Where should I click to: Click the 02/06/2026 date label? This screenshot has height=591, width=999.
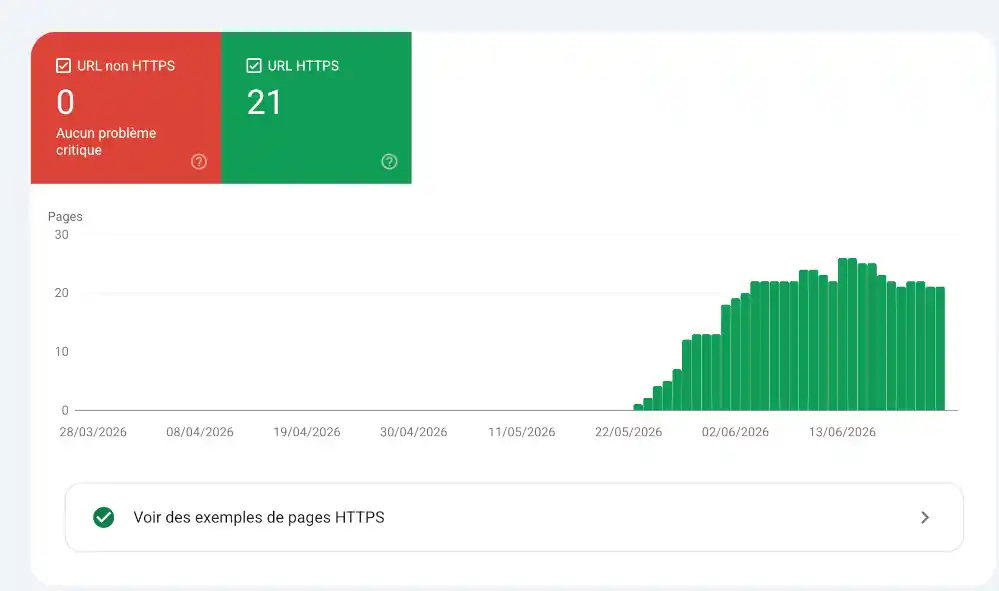[735, 432]
